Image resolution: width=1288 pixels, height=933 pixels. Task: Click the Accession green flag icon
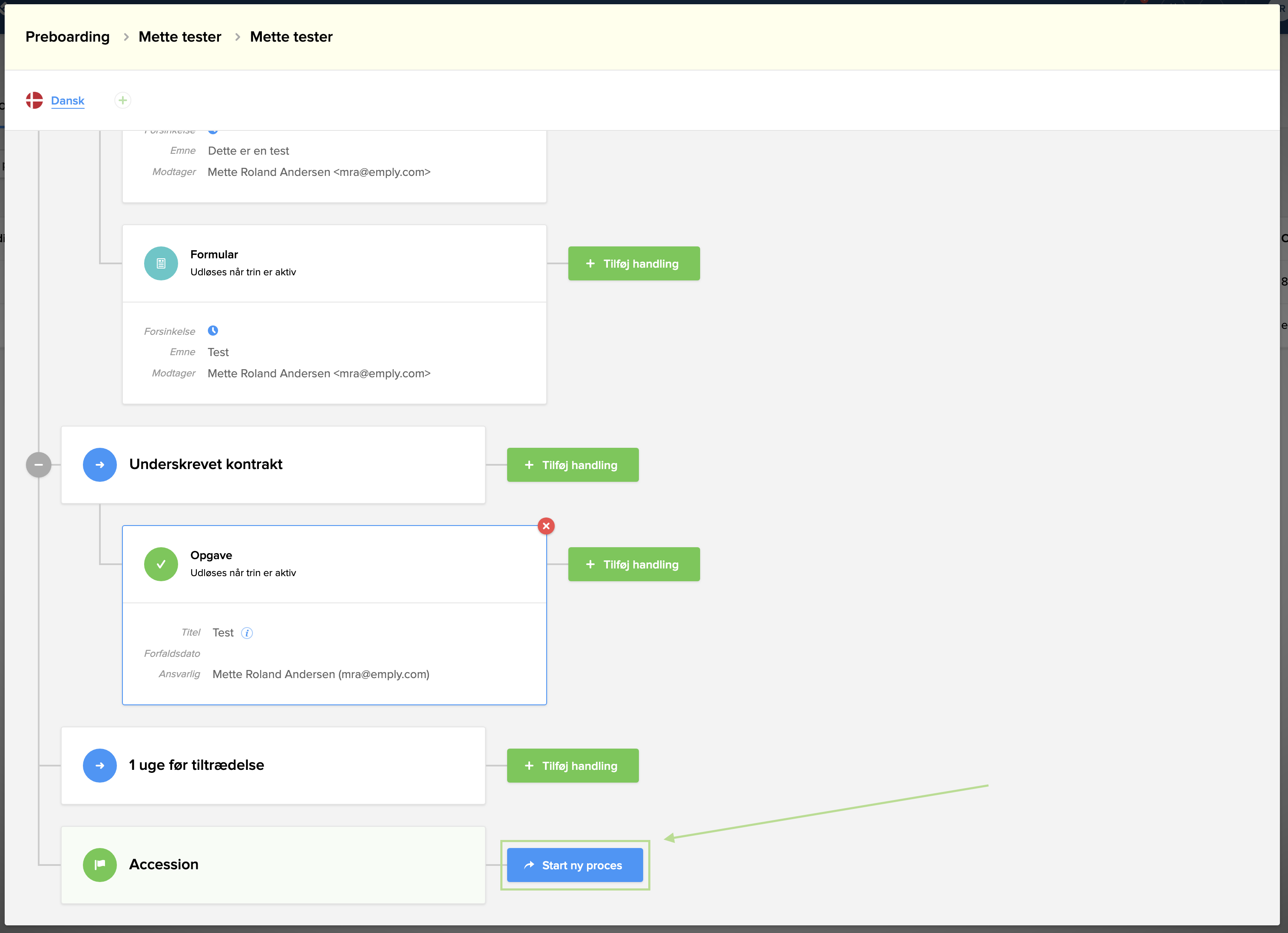100,865
